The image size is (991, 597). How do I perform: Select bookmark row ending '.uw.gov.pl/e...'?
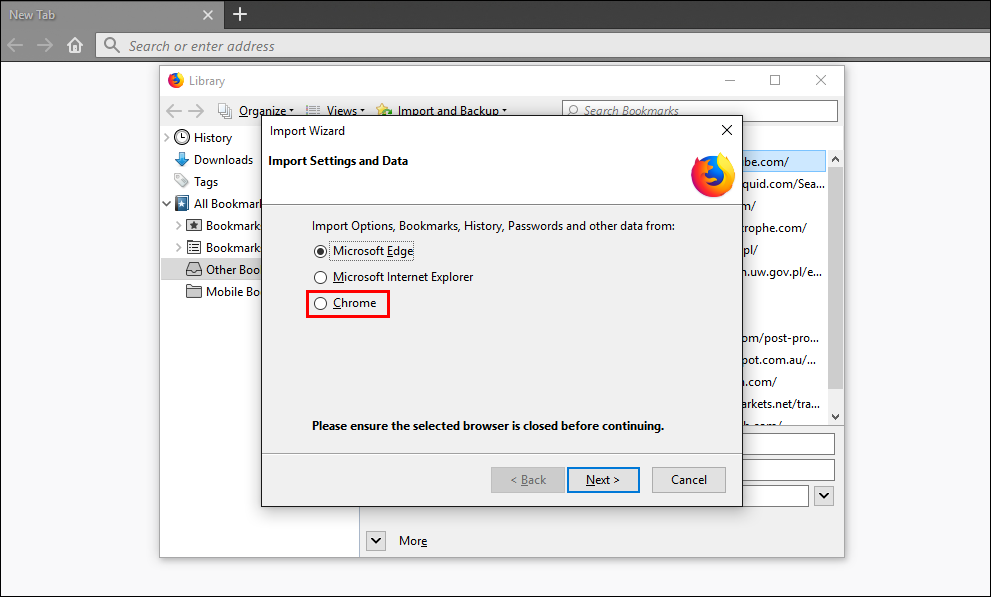point(784,272)
